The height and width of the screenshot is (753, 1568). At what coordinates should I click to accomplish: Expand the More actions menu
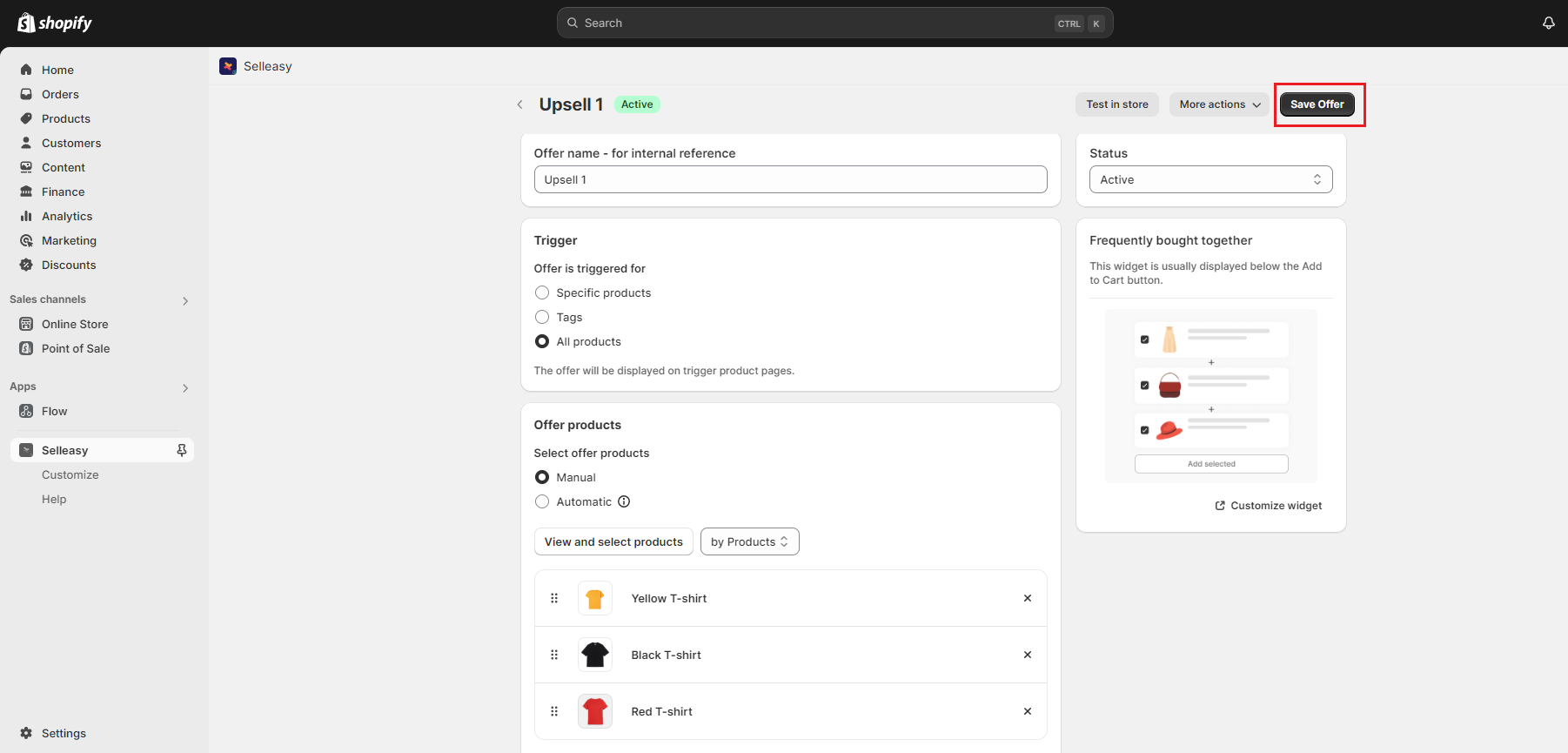1219,104
